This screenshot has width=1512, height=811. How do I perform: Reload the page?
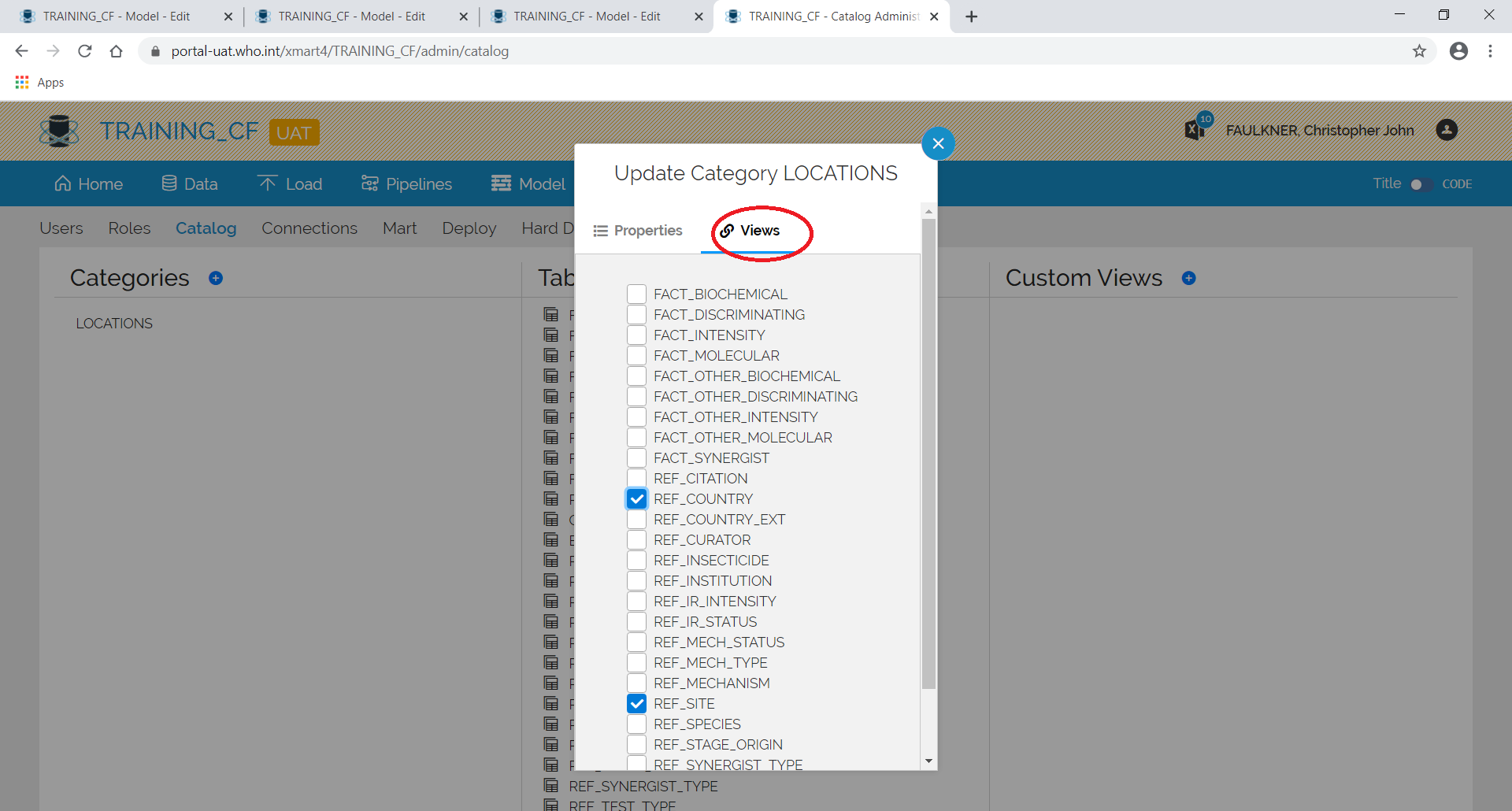point(85,51)
